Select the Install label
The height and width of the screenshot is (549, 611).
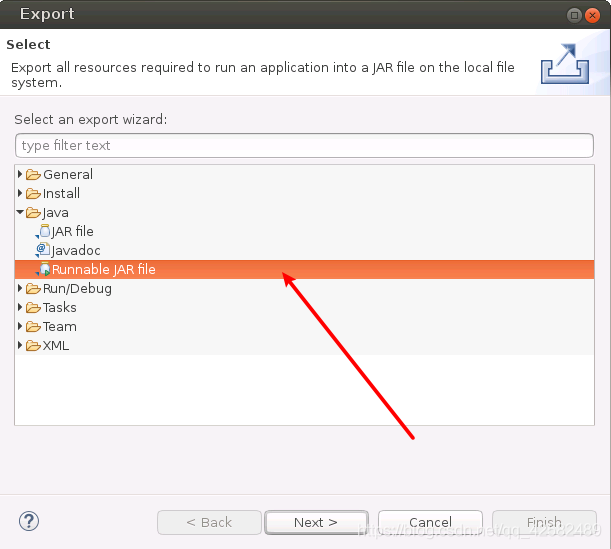click(61, 194)
